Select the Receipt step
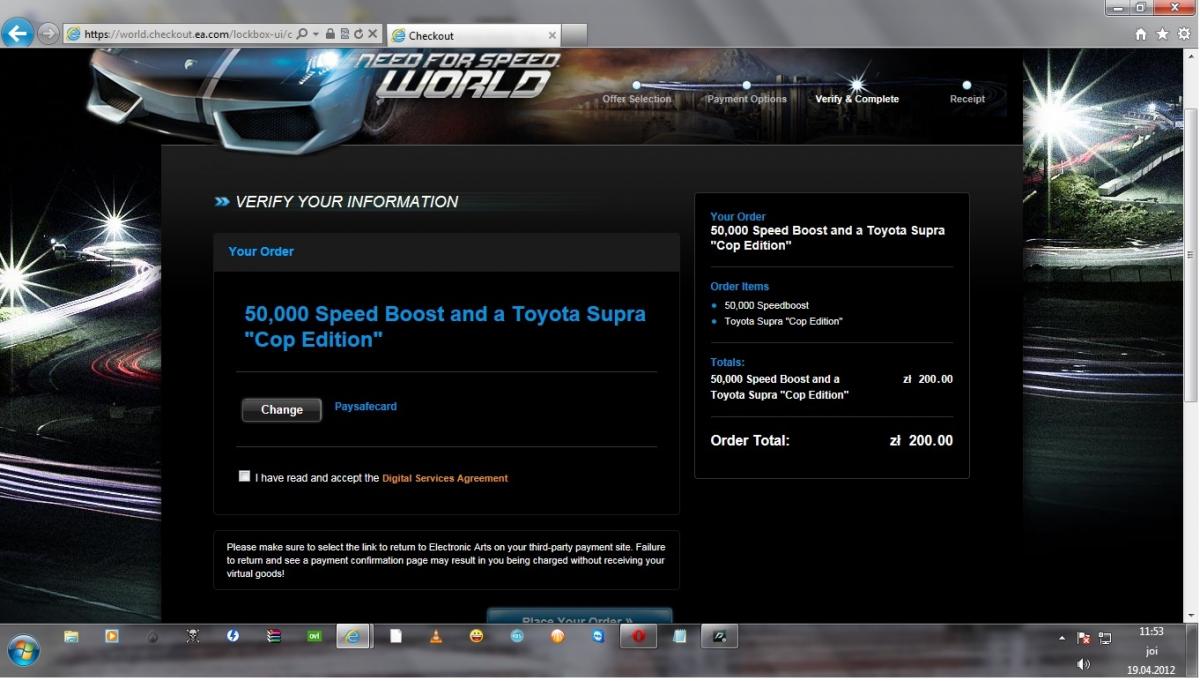 [967, 99]
